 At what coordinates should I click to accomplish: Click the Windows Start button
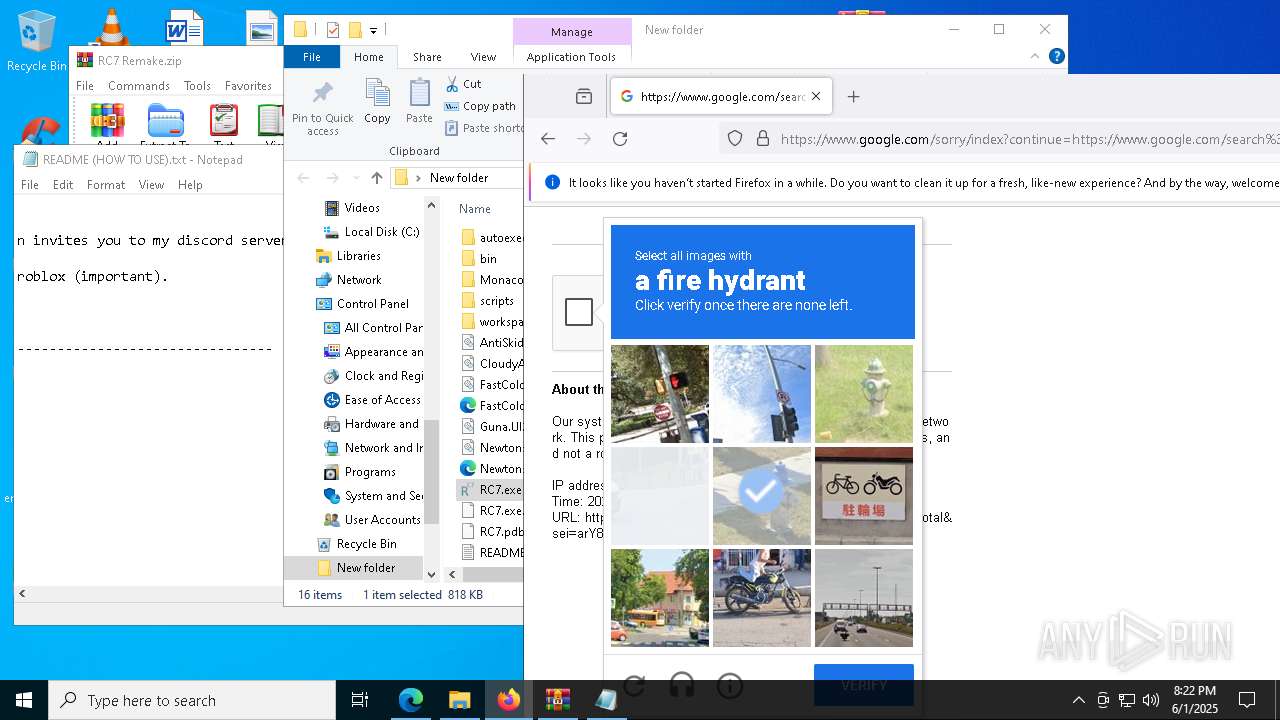pyautogui.click(x=24, y=700)
